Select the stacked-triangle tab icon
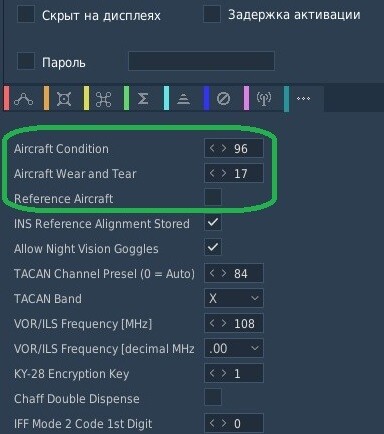This screenshot has width=384, height=434. point(183,99)
